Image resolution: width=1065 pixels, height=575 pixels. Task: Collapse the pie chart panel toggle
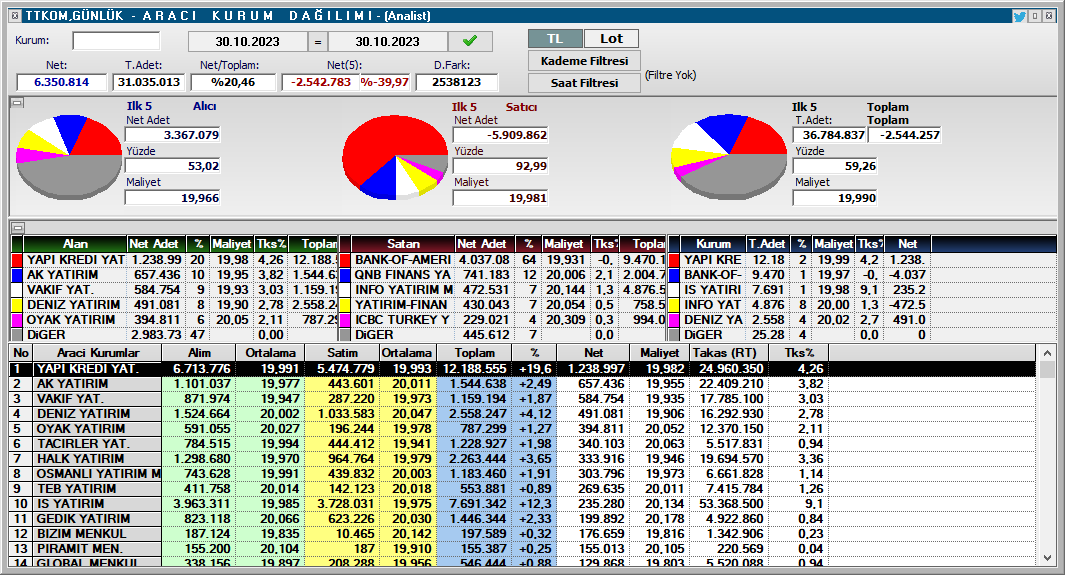coord(18,103)
